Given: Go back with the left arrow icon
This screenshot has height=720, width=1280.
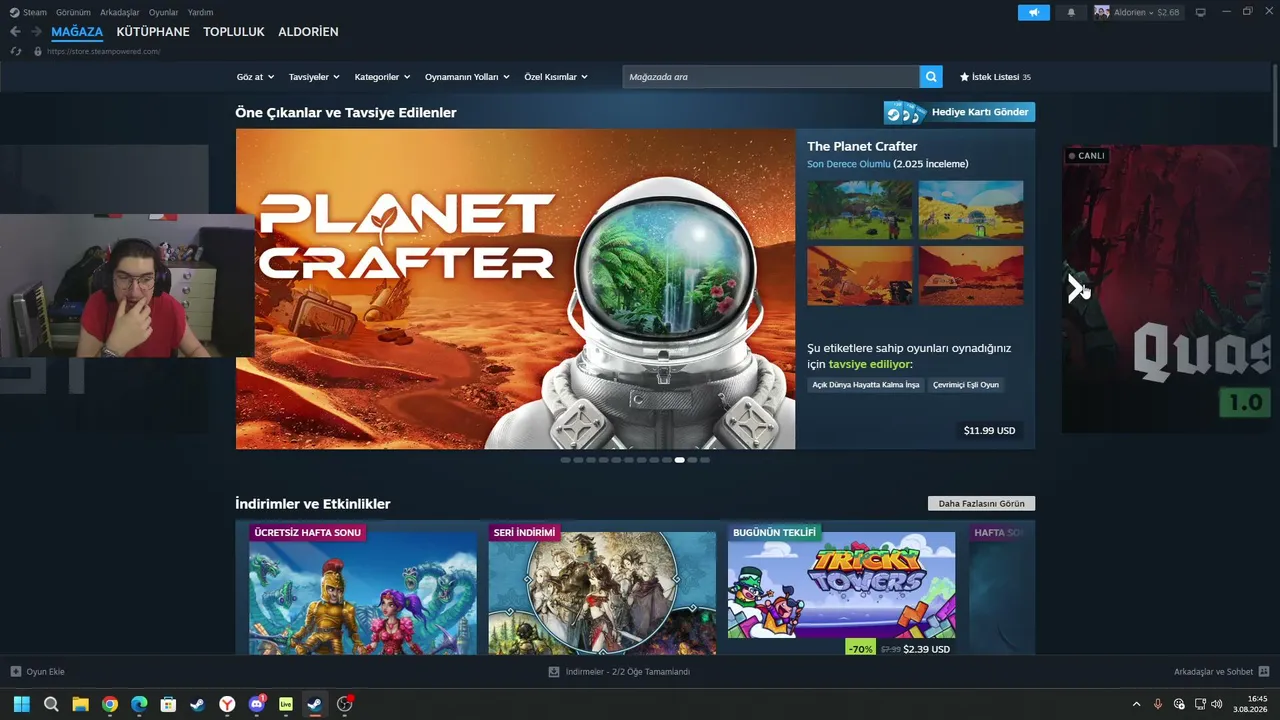Looking at the screenshot, I should [x=15, y=32].
